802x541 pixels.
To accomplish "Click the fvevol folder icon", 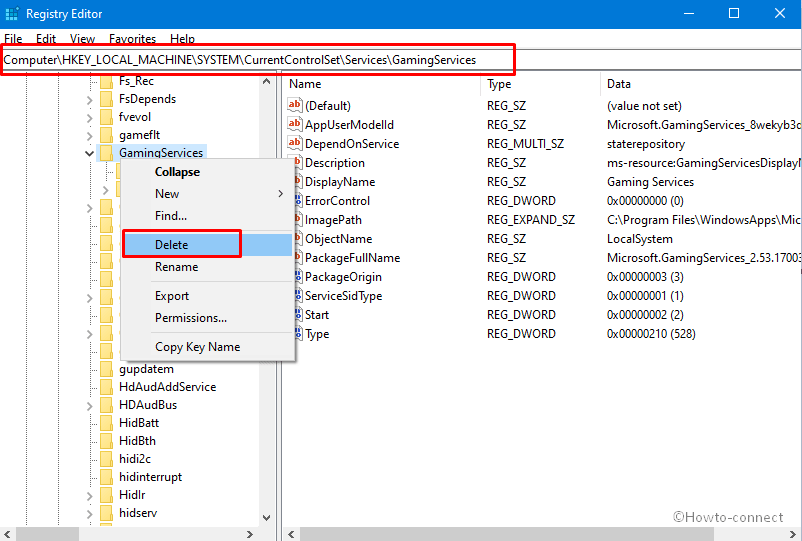I will coord(106,117).
